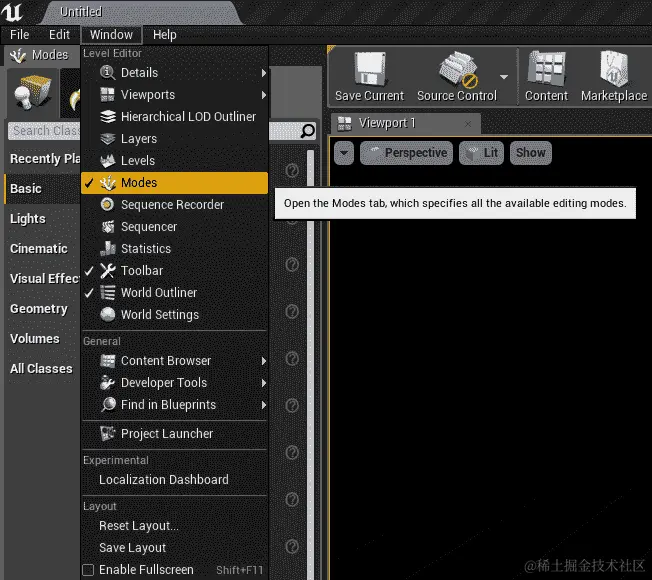652x580 pixels.
Task: Toggle the Modes panel entry off
Action: (174, 183)
